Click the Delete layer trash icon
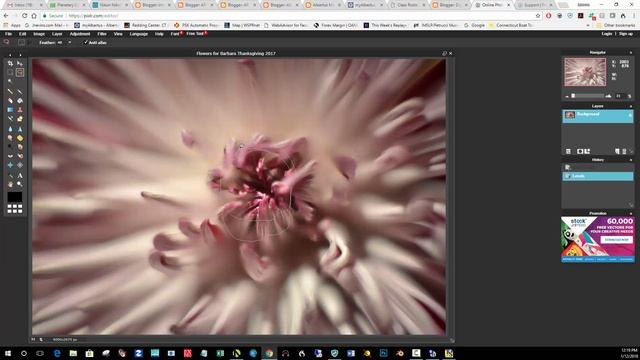Screen dimensions: 640x360 (624, 151)
